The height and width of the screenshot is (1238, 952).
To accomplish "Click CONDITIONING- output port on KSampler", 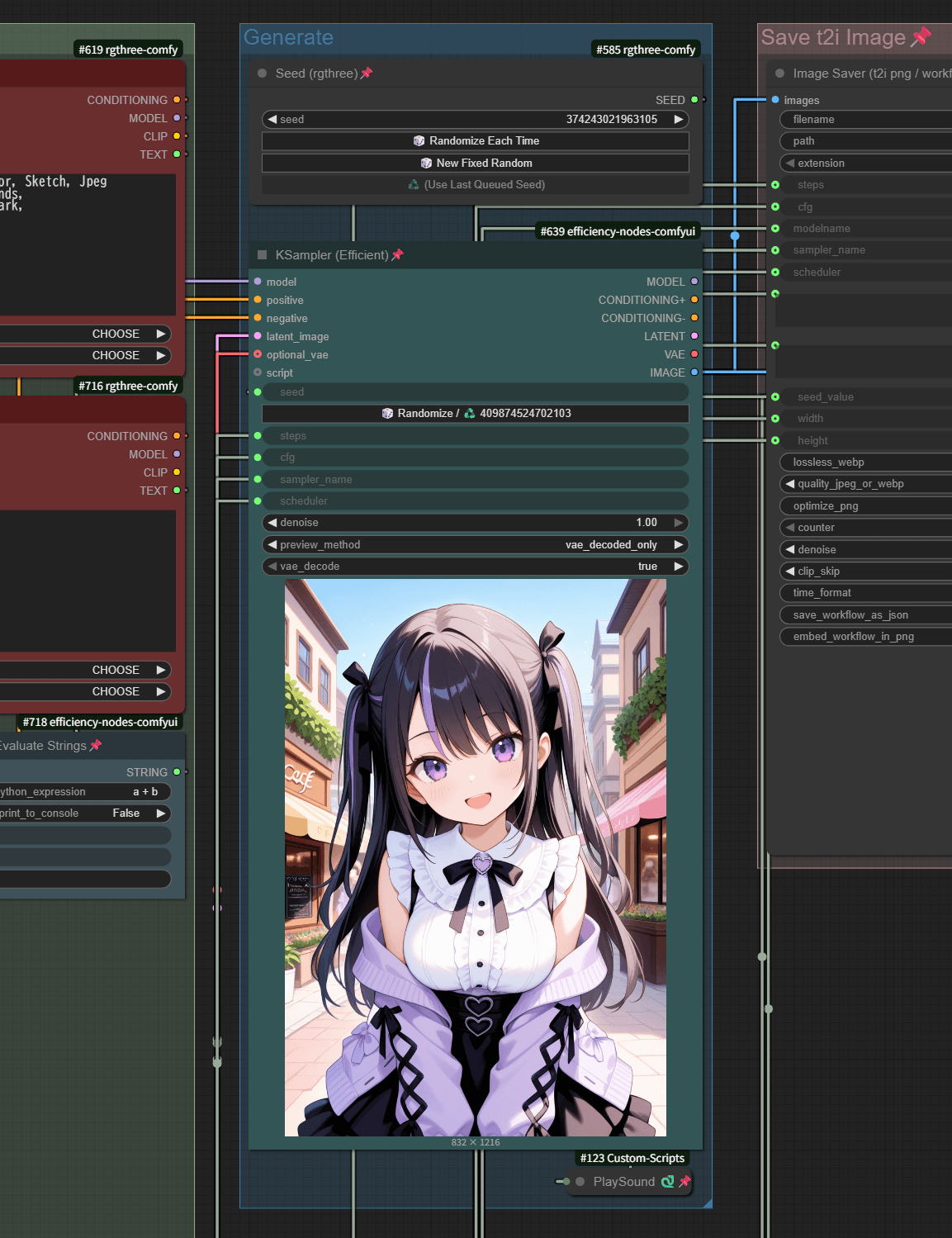I will tap(694, 318).
